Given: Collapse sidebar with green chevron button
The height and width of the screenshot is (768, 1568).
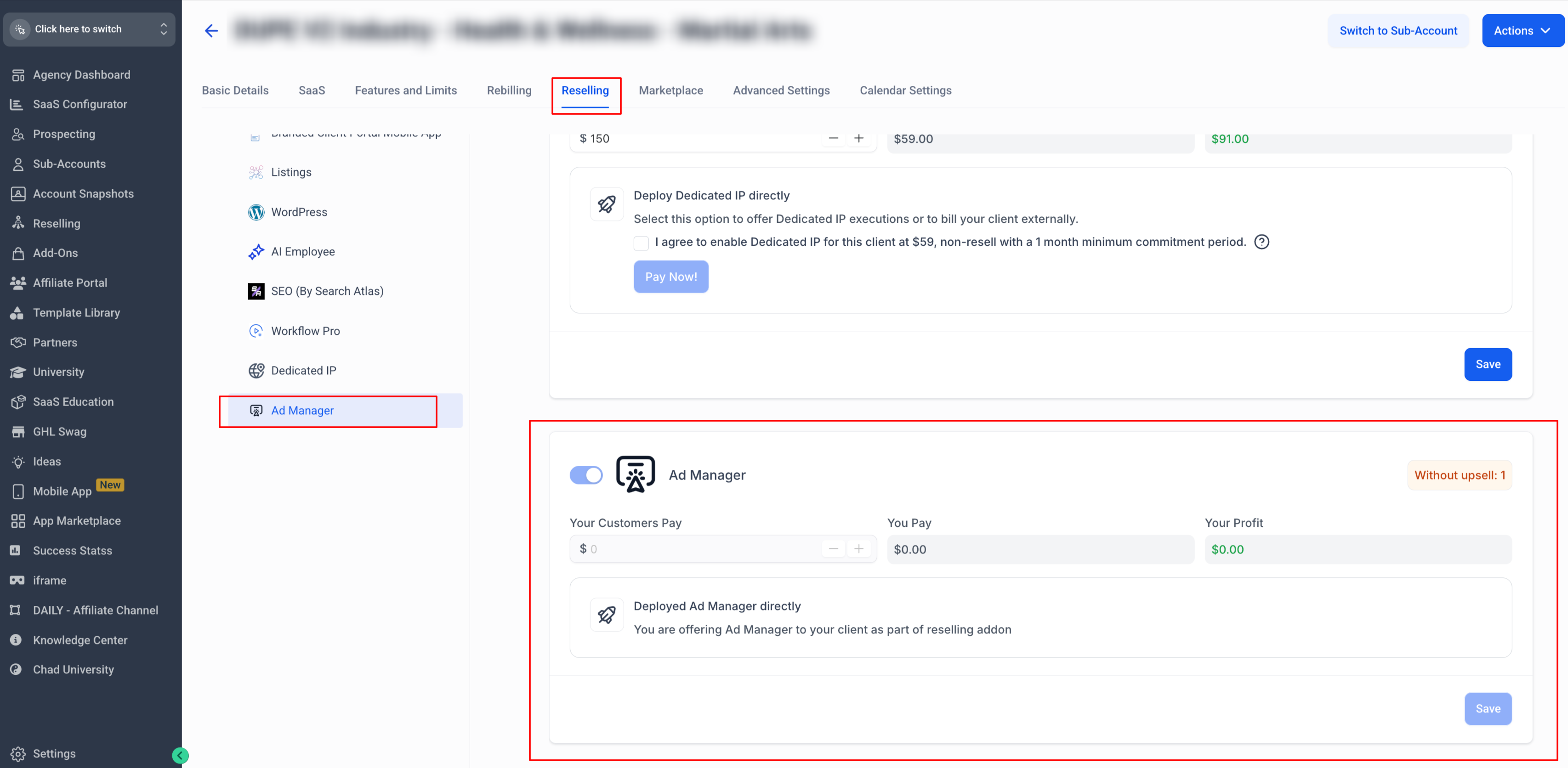Looking at the screenshot, I should click(180, 755).
